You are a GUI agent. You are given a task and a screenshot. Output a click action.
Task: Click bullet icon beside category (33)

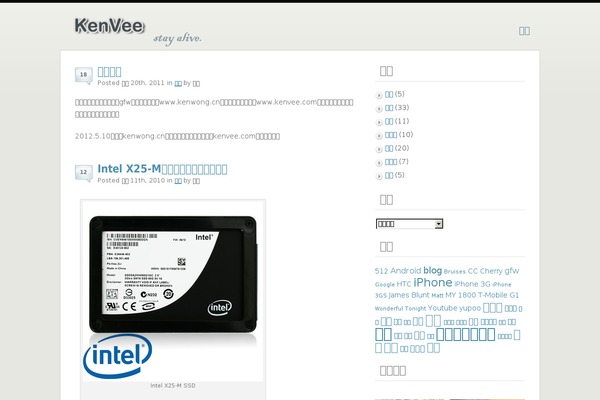[379, 109]
